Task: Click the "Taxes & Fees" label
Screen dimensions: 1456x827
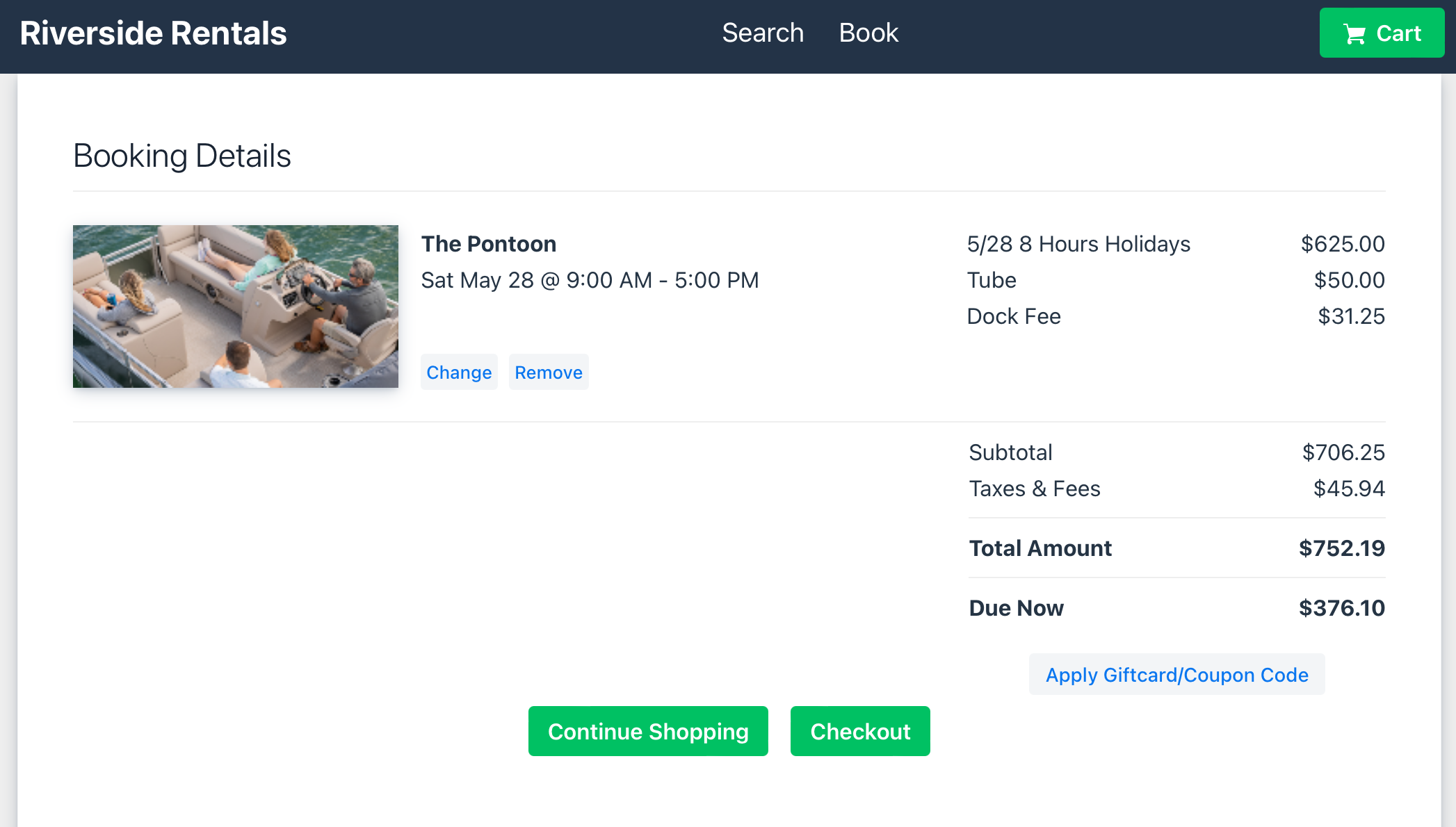Action: 1035,489
